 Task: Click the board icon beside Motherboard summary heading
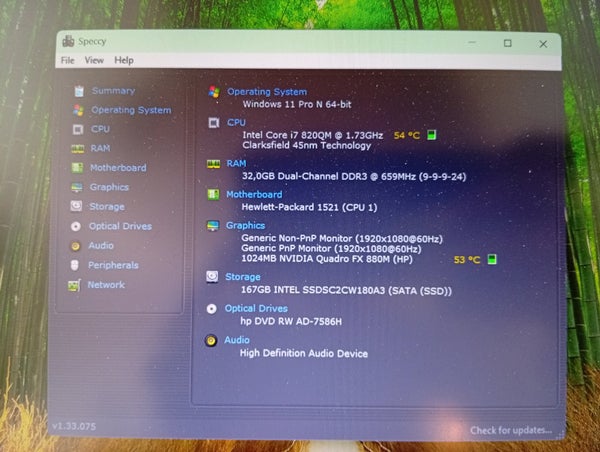click(x=213, y=194)
